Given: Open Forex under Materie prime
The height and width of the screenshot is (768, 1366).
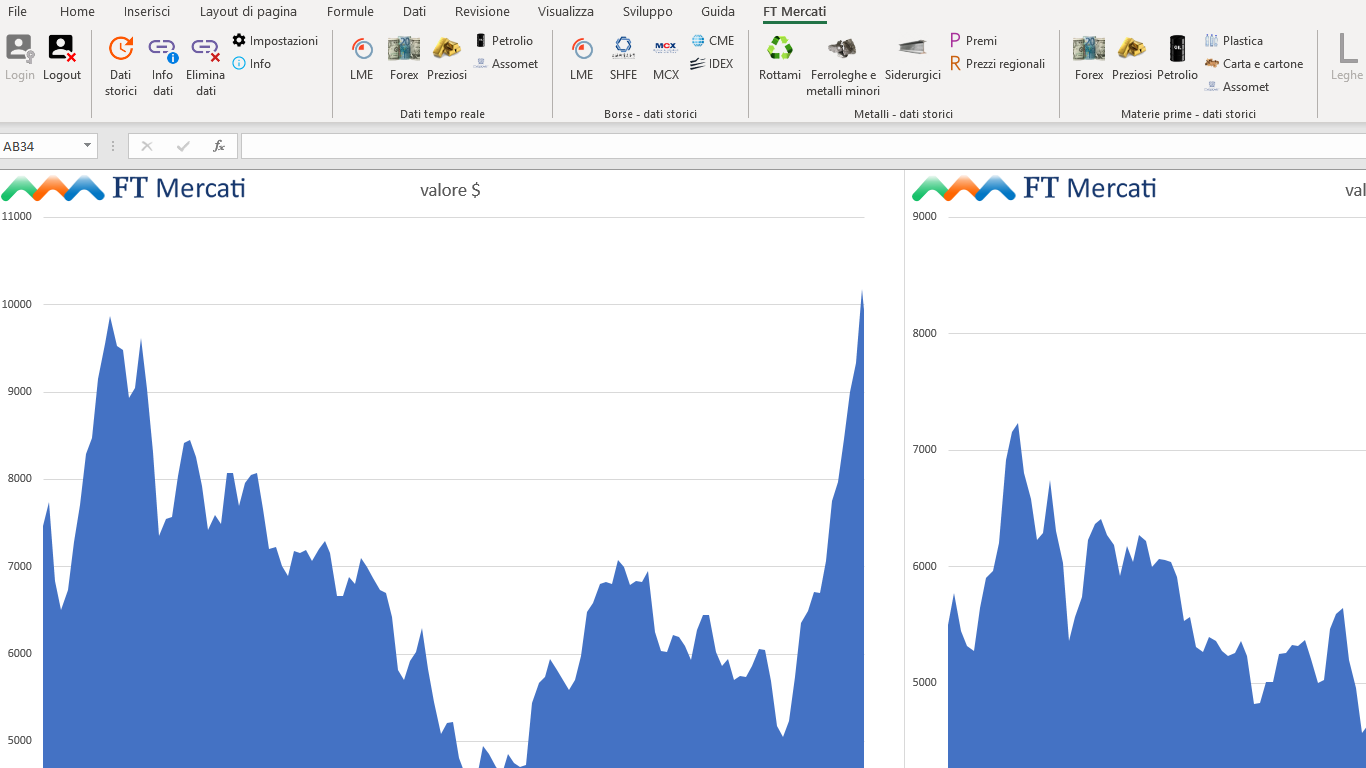Looking at the screenshot, I should click(1089, 58).
